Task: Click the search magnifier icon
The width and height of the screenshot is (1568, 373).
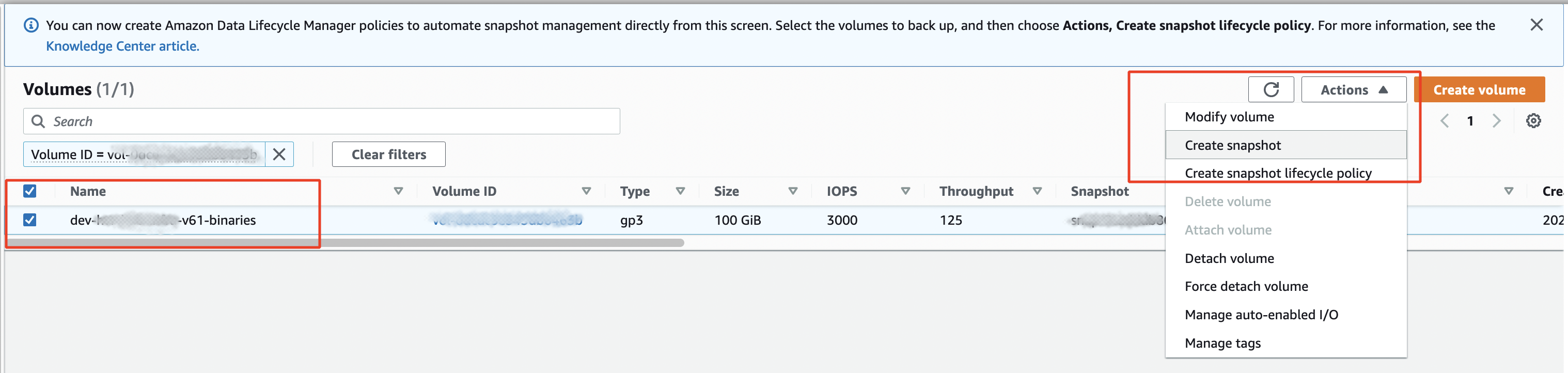Action: 38,121
